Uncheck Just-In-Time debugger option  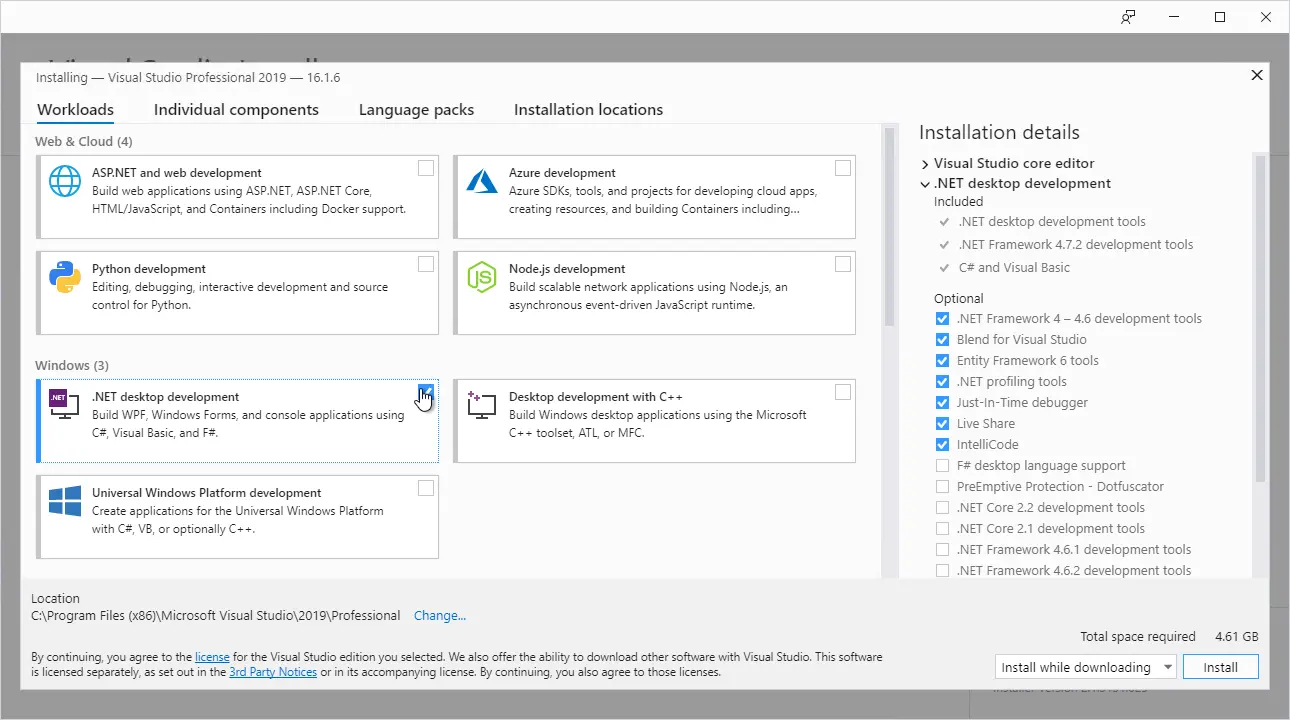[x=942, y=403]
